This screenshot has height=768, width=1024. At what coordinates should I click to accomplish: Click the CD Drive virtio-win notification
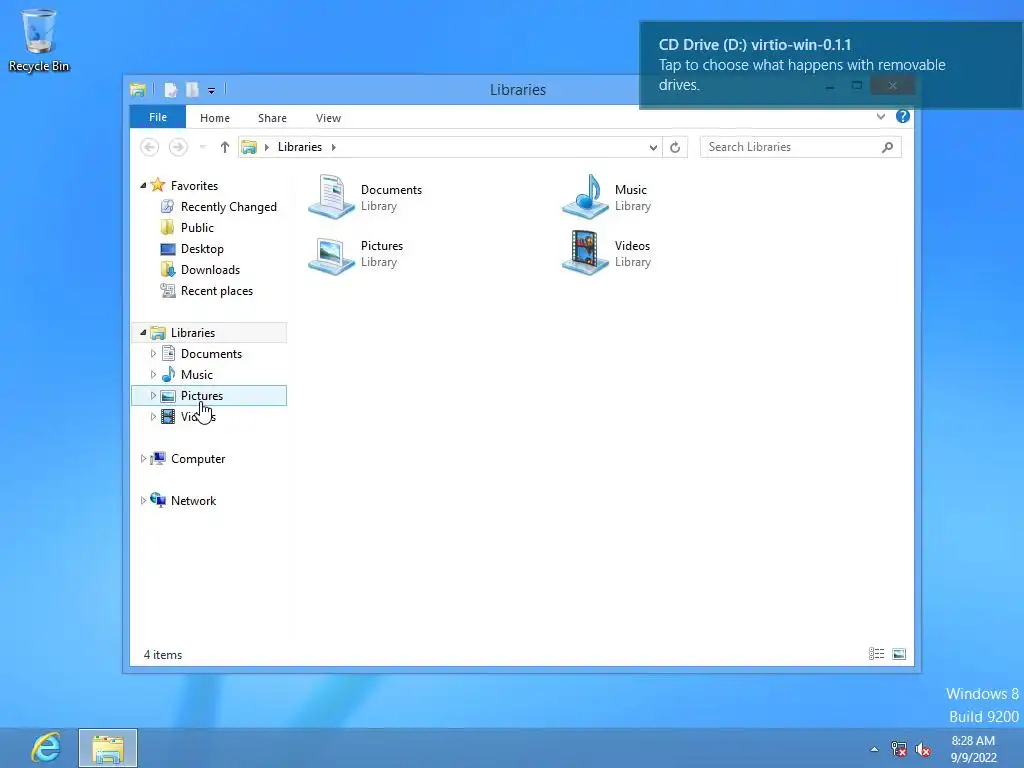point(831,65)
